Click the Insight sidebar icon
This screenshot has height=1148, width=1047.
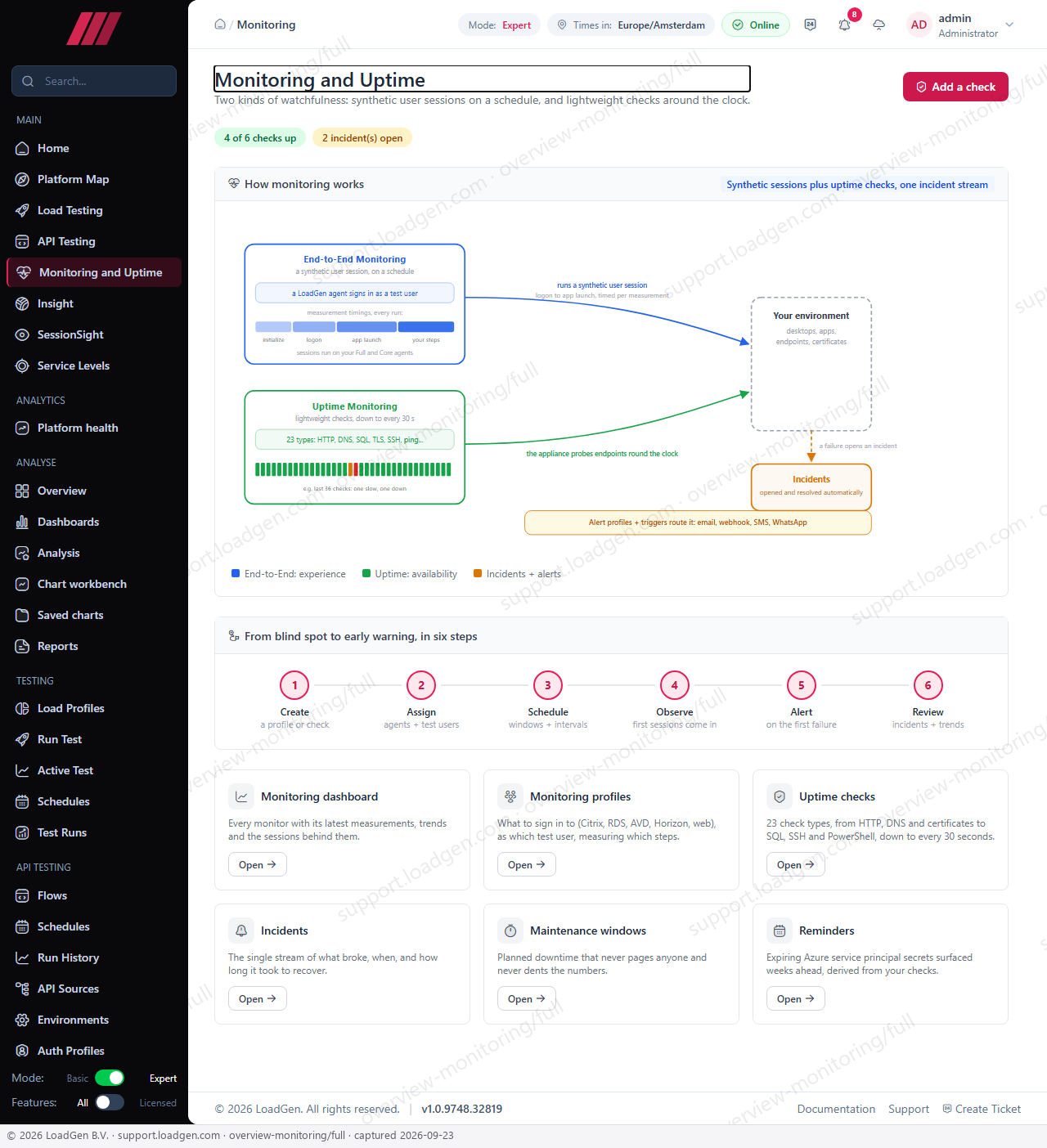22,303
